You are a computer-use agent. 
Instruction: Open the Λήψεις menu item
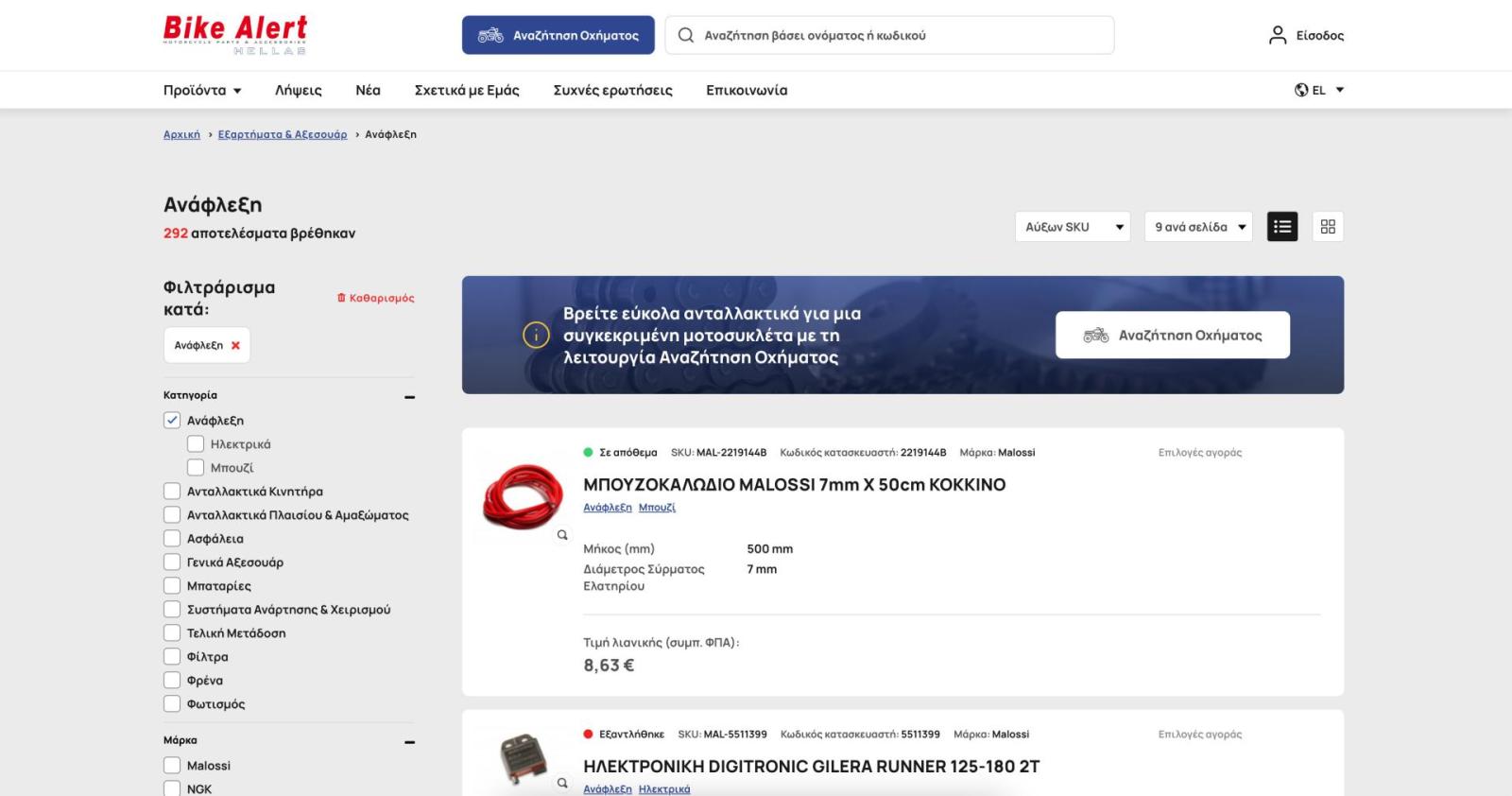(x=298, y=90)
